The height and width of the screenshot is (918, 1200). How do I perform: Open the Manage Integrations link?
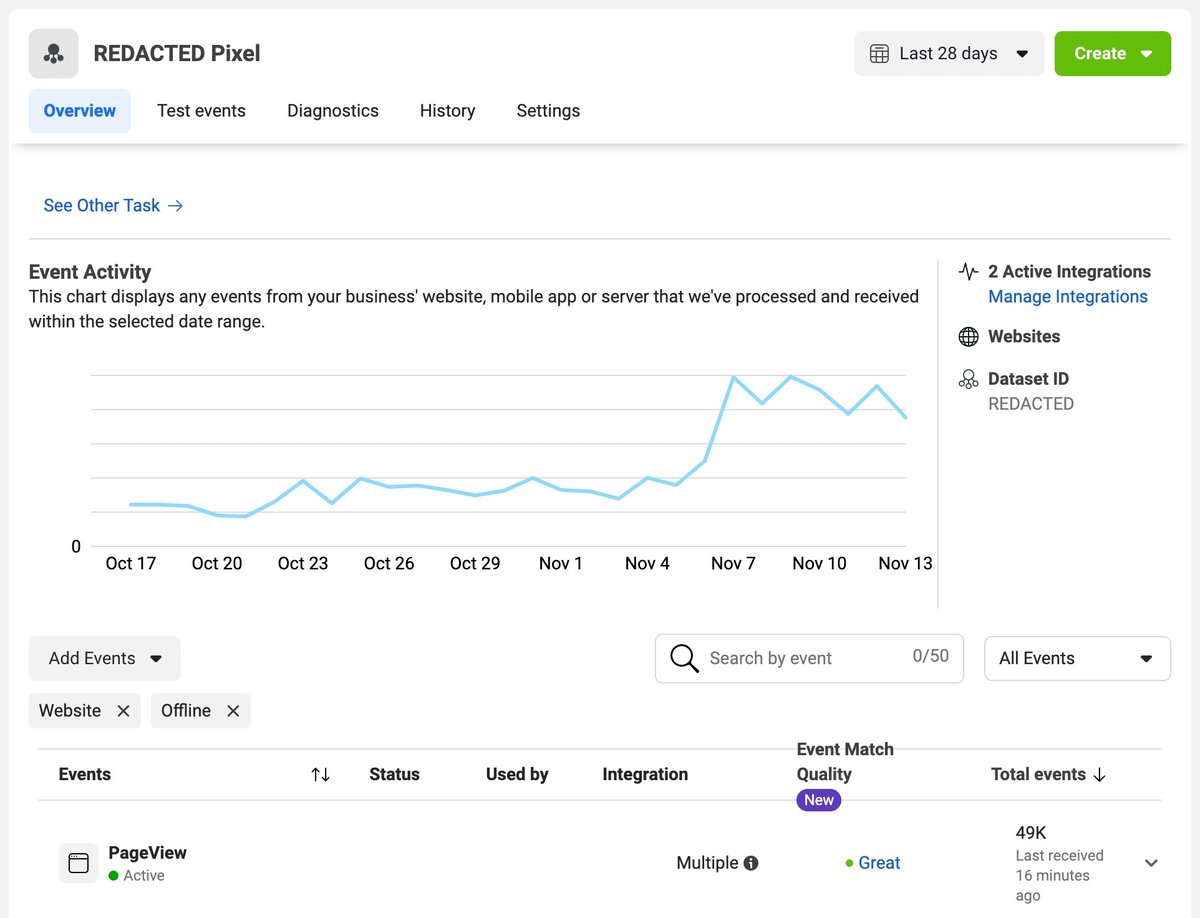[1068, 296]
